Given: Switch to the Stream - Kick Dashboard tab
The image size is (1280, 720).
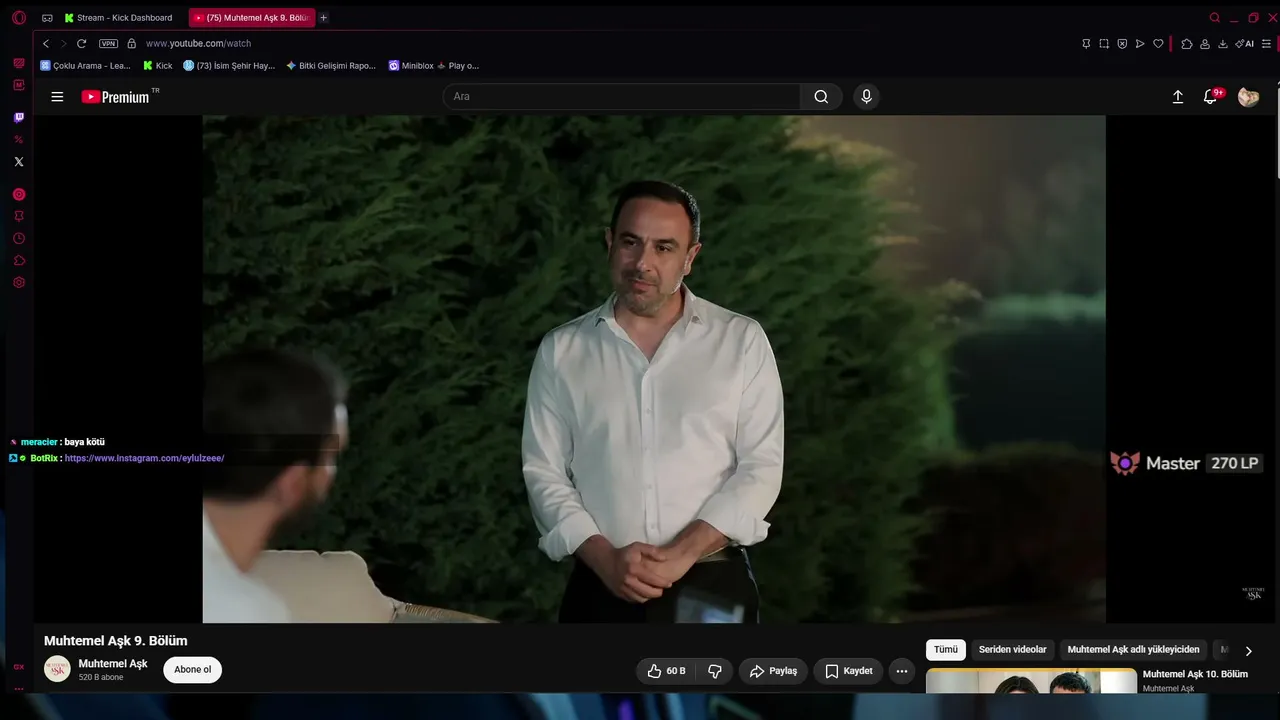Looking at the screenshot, I should tap(118, 18).
